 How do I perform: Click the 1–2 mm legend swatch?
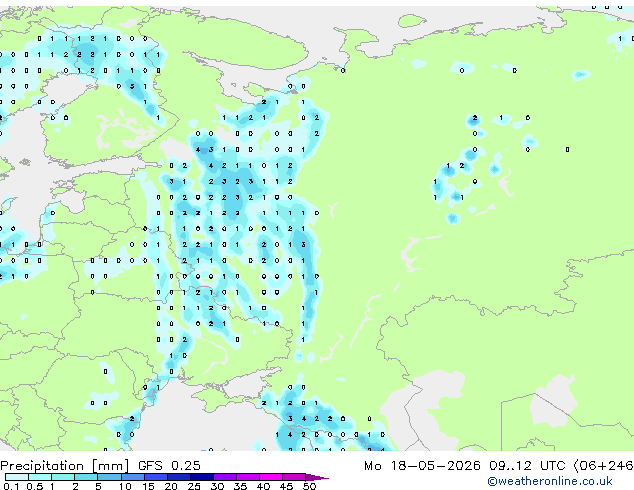tap(63, 477)
